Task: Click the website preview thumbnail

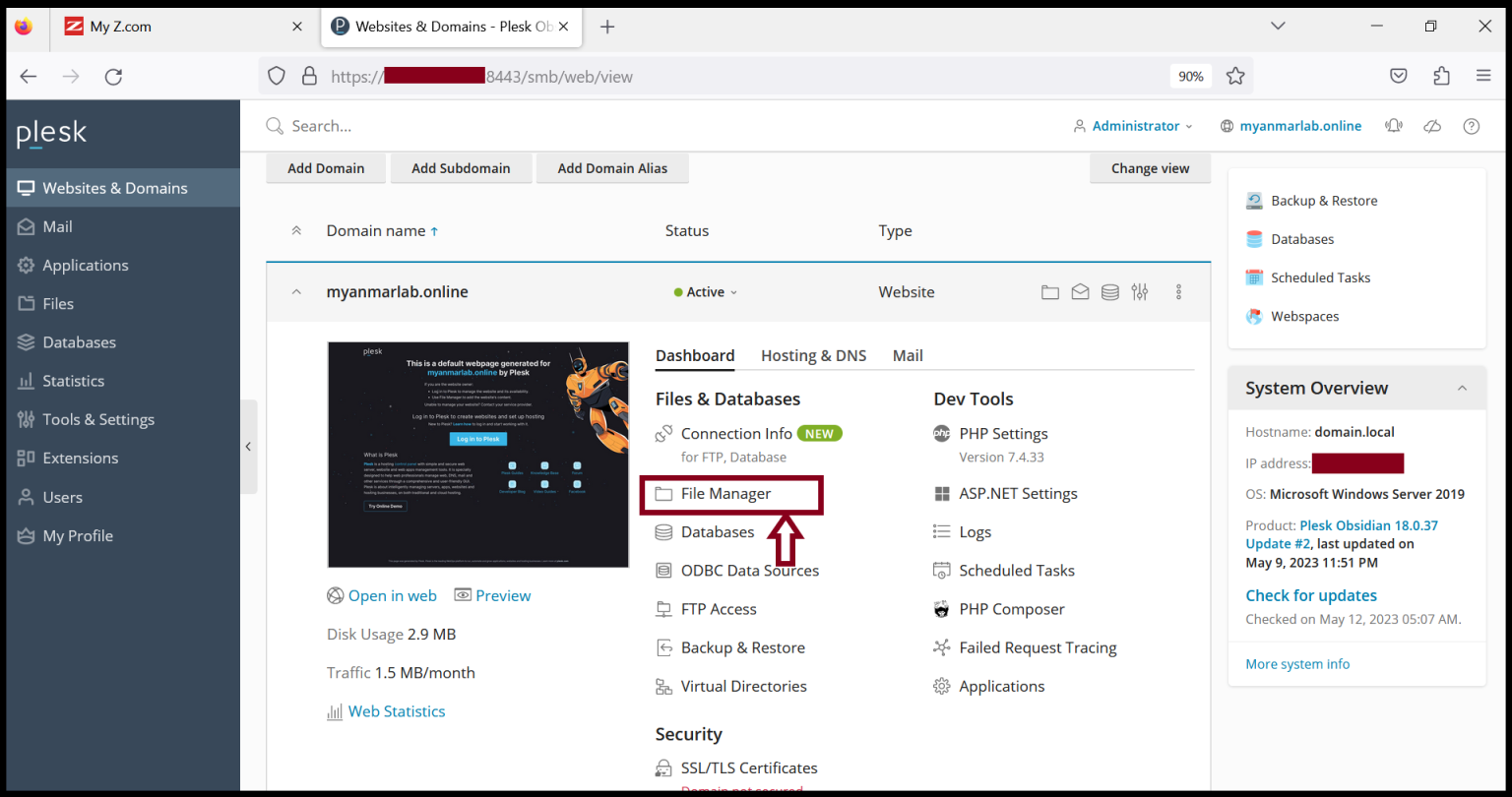Action: pos(478,455)
